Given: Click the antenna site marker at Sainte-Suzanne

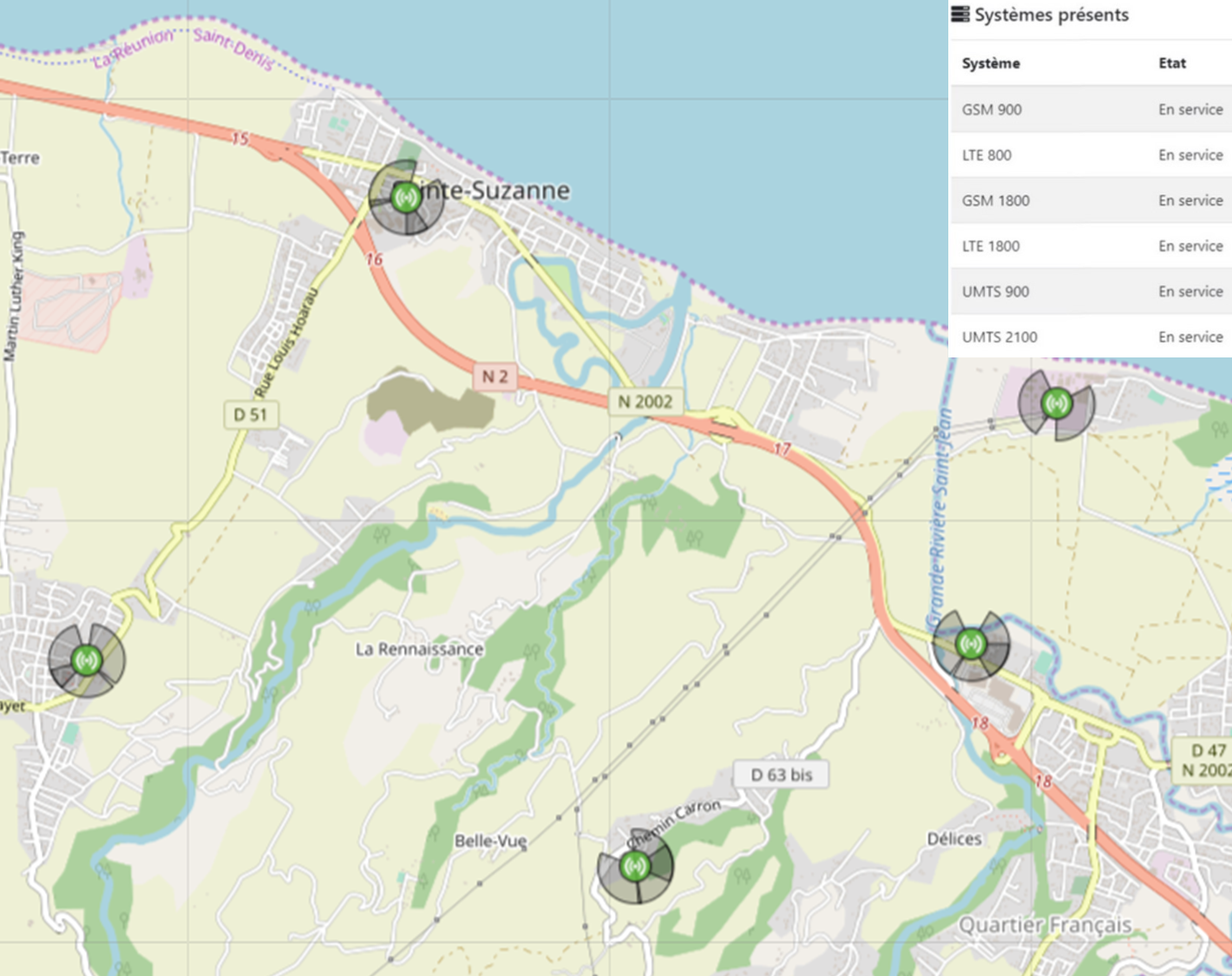Looking at the screenshot, I should click(405, 197).
